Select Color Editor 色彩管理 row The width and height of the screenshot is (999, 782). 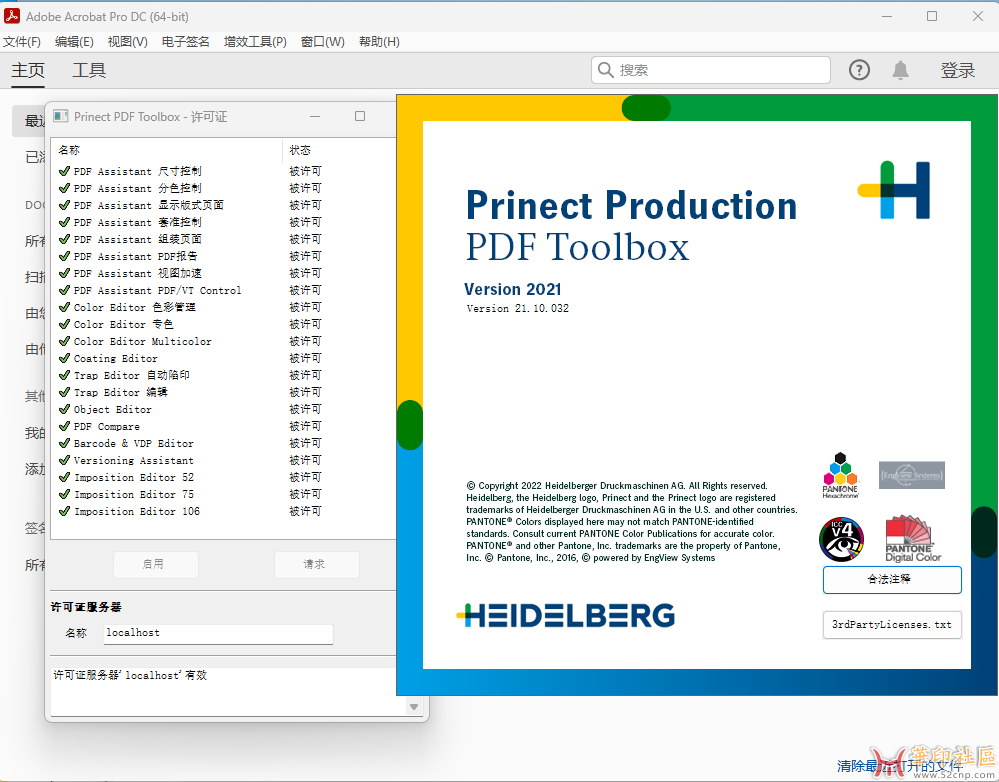224,307
